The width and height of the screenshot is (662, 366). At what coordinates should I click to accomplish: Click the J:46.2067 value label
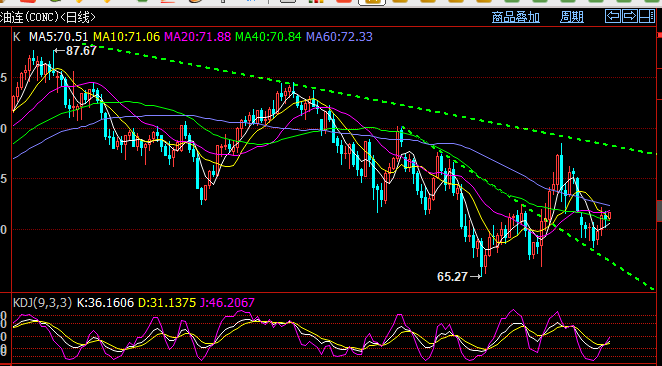(x=227, y=303)
